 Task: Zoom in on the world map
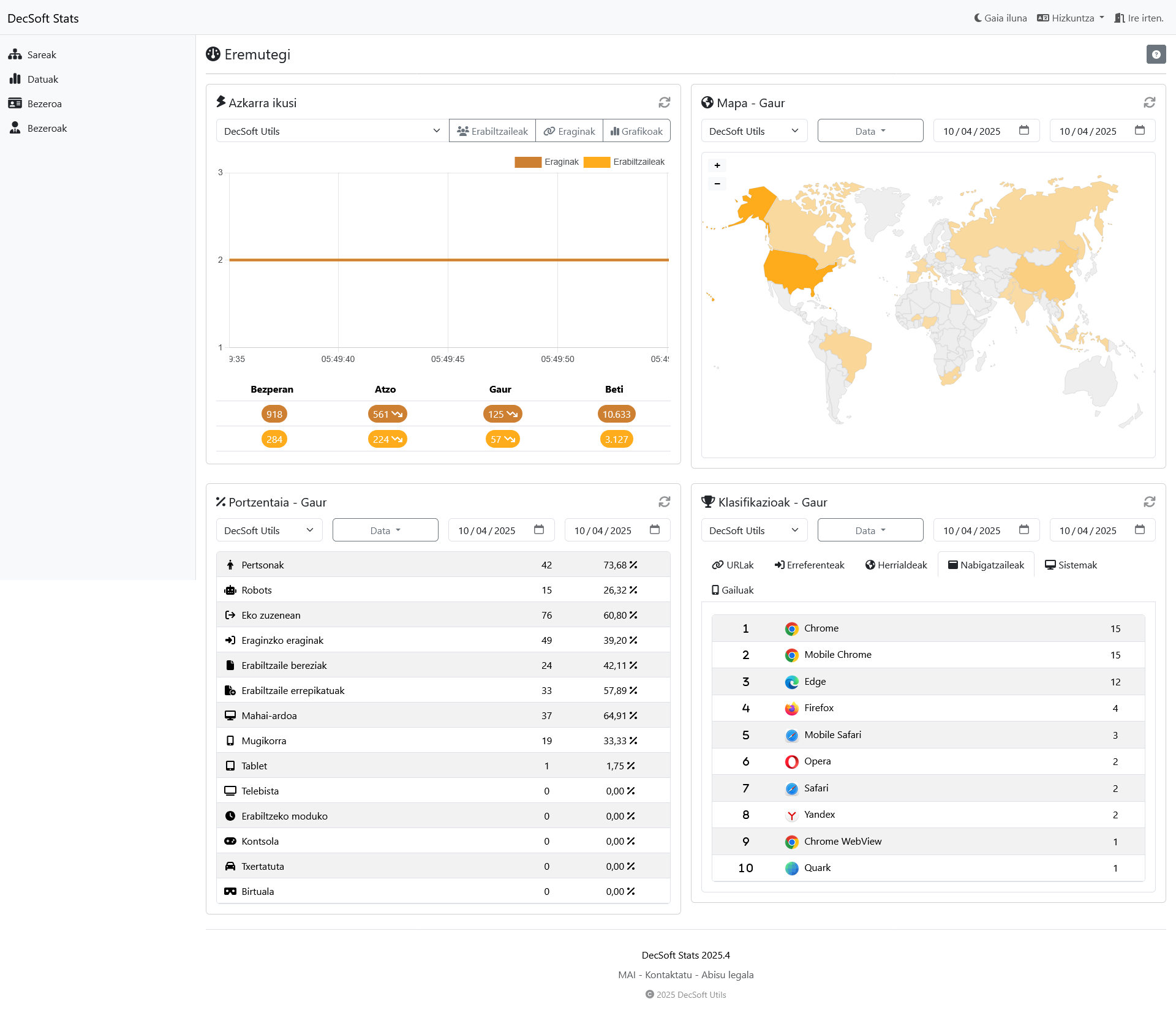pyautogui.click(x=717, y=165)
